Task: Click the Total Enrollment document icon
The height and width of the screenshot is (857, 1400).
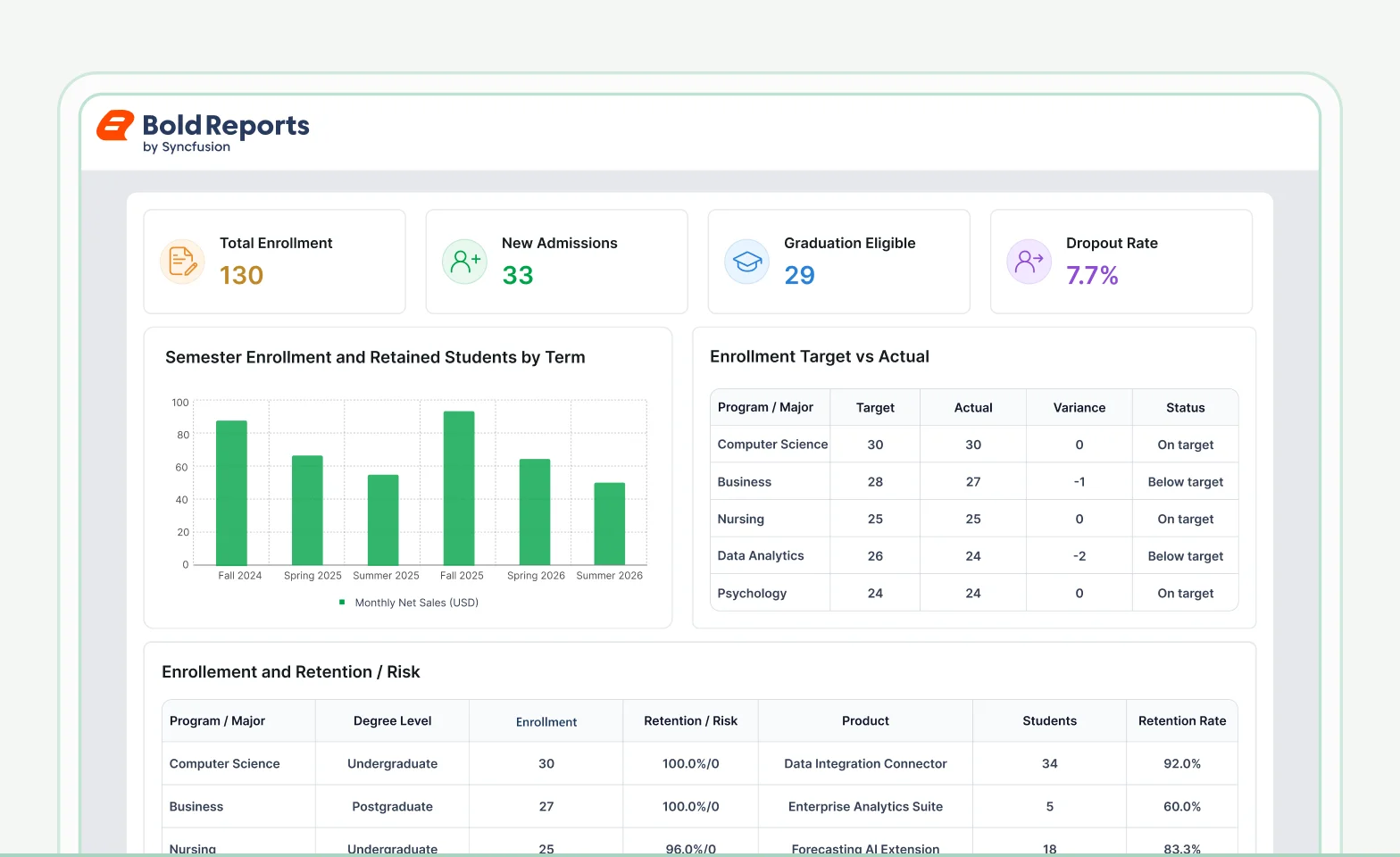Action: pos(182,262)
